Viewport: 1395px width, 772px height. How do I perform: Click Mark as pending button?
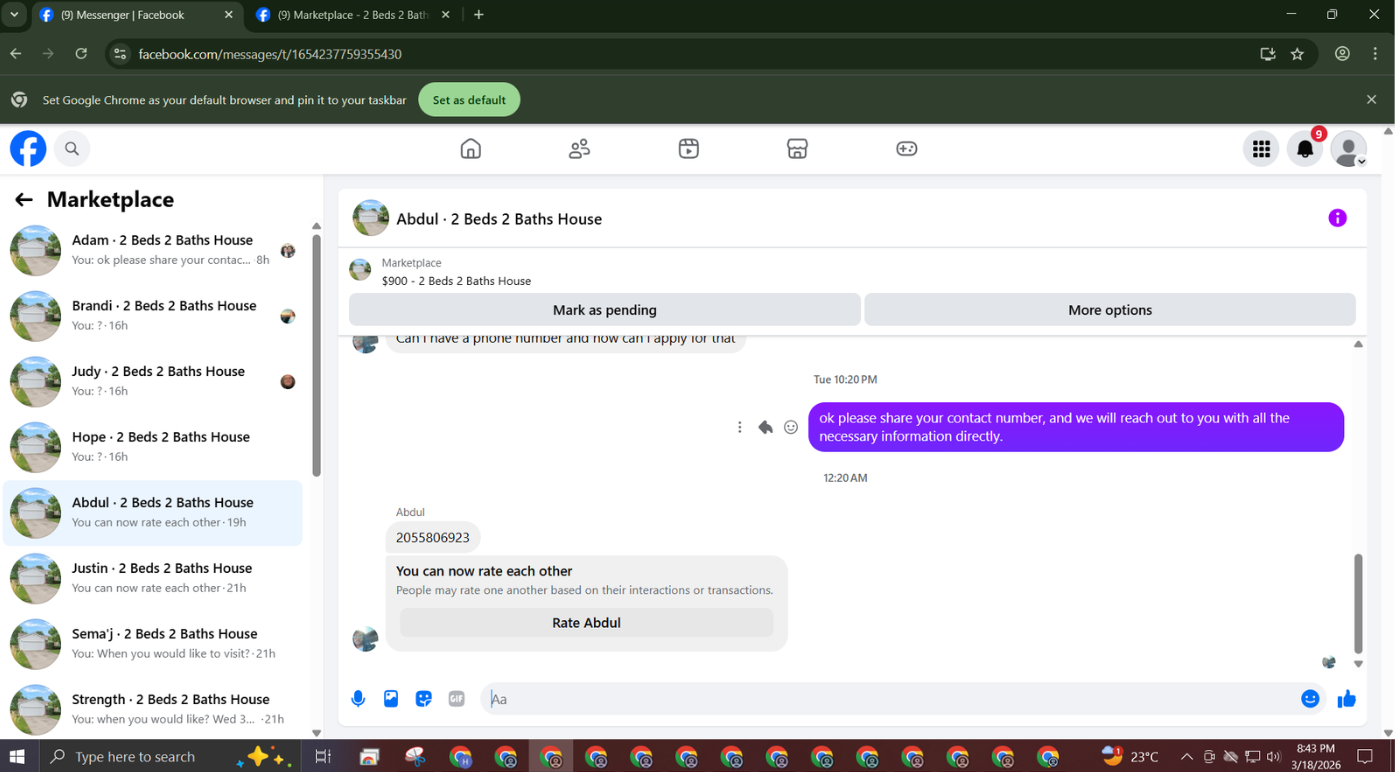tap(605, 310)
